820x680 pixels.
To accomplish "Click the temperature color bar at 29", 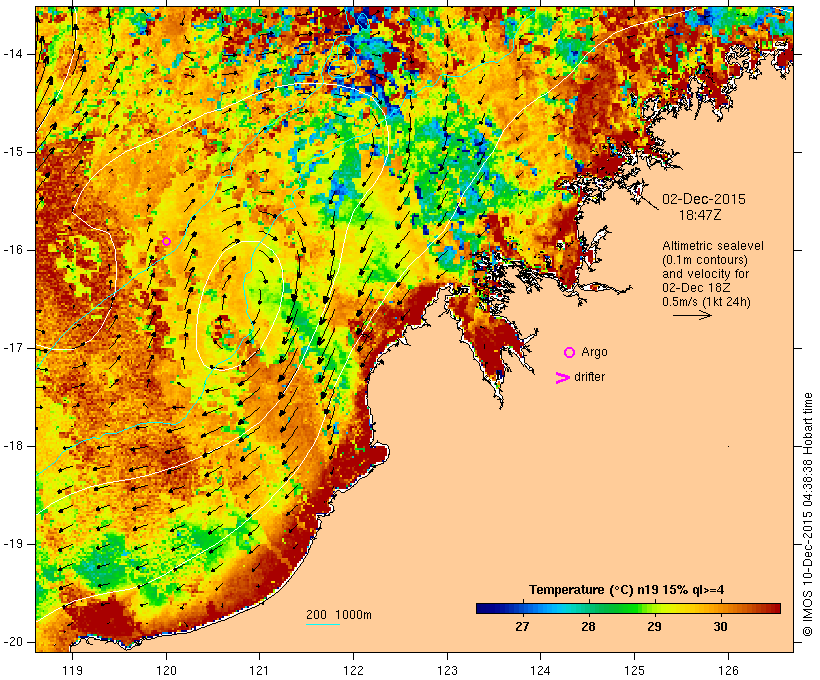I will [654, 608].
